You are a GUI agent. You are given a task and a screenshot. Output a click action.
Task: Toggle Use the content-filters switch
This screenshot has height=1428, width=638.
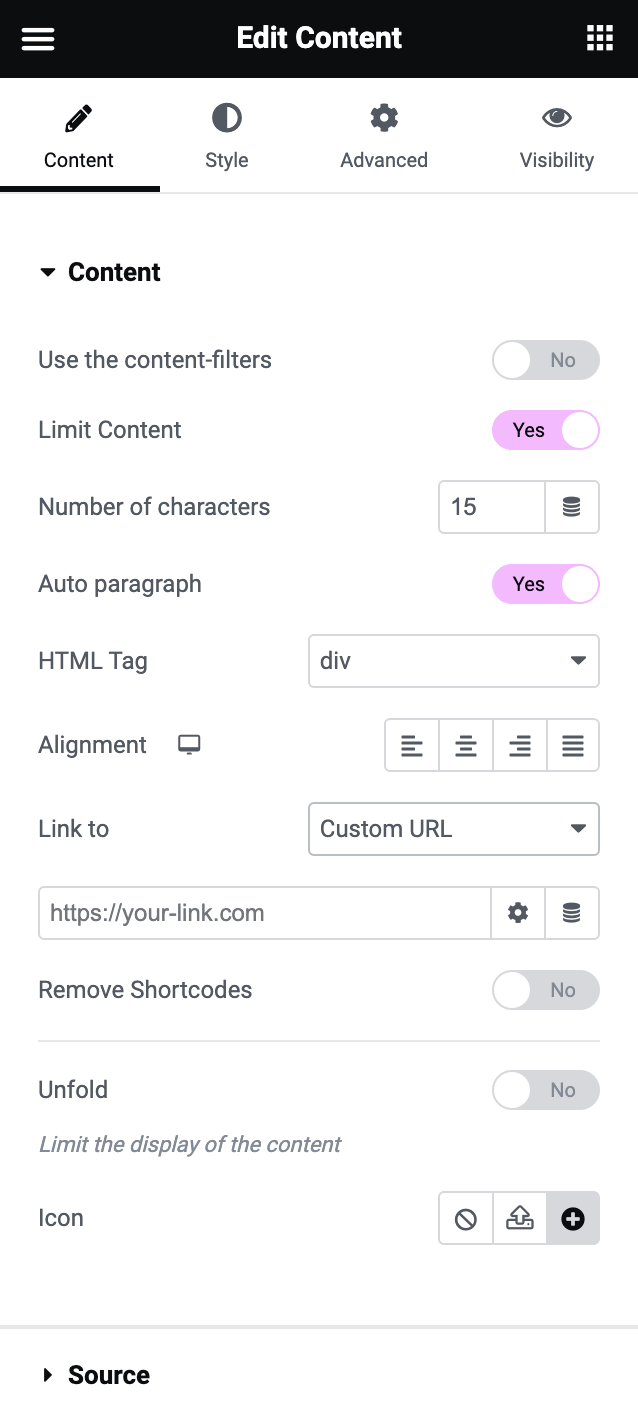(x=546, y=360)
